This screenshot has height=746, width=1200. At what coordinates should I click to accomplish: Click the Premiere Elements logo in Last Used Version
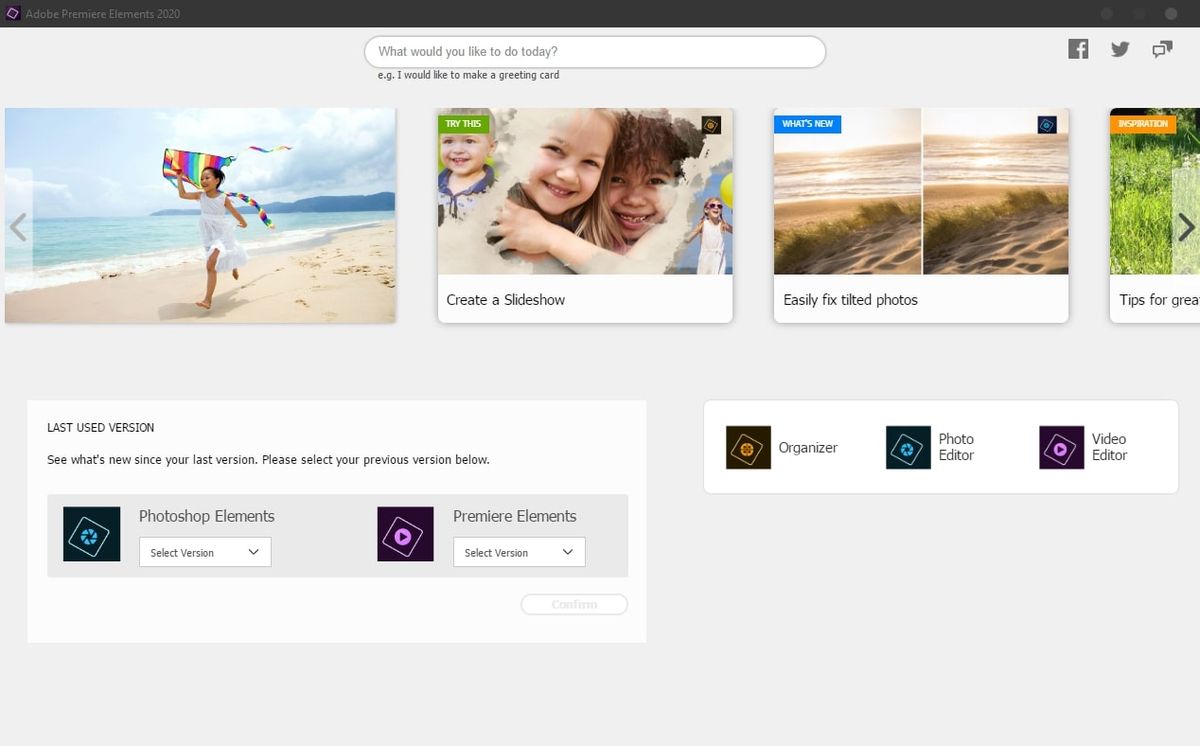[x=405, y=533]
